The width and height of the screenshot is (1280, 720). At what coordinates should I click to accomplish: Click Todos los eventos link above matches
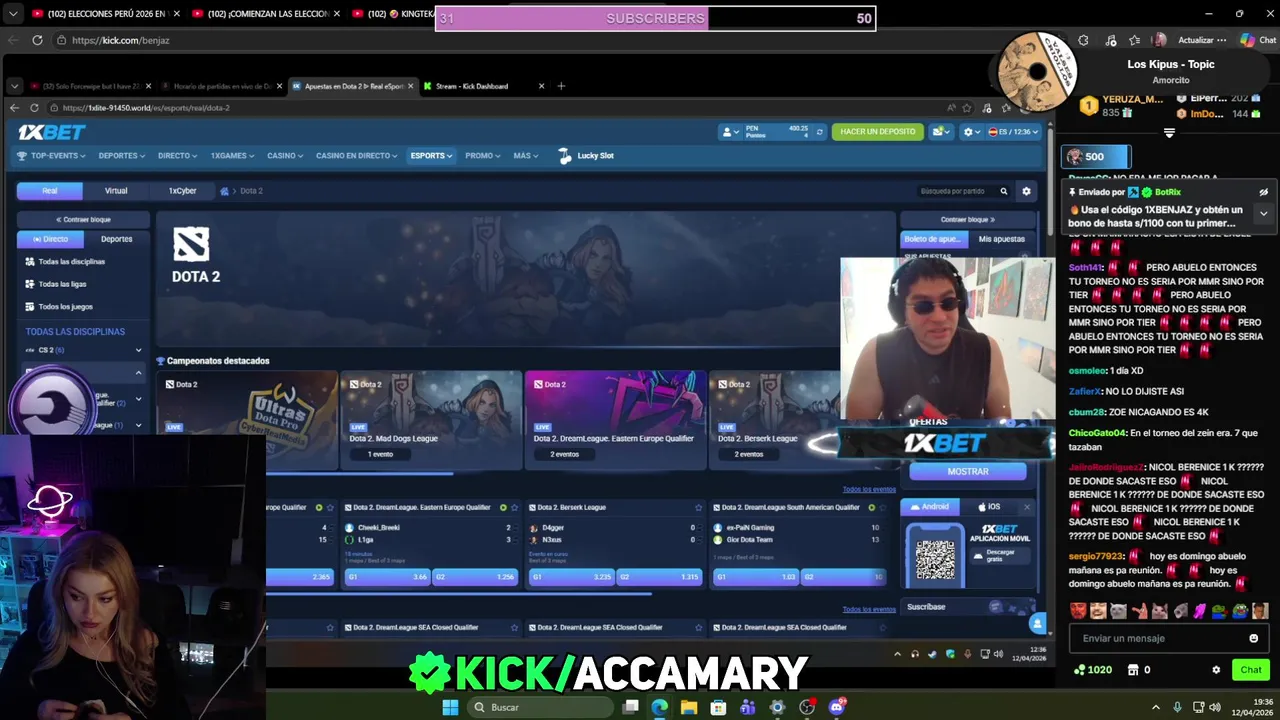point(869,489)
